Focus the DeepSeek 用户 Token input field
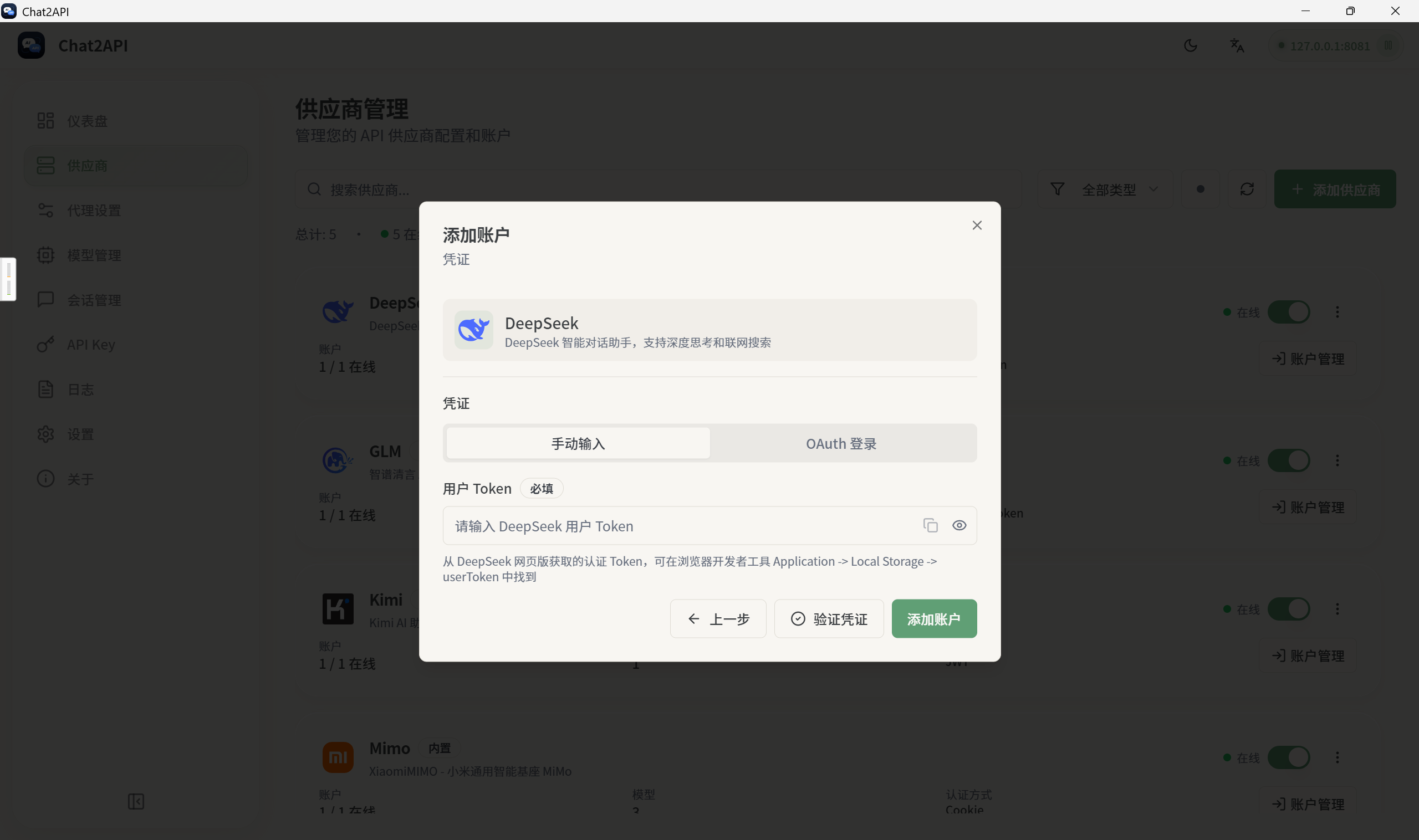The width and height of the screenshot is (1419, 840). click(709, 526)
